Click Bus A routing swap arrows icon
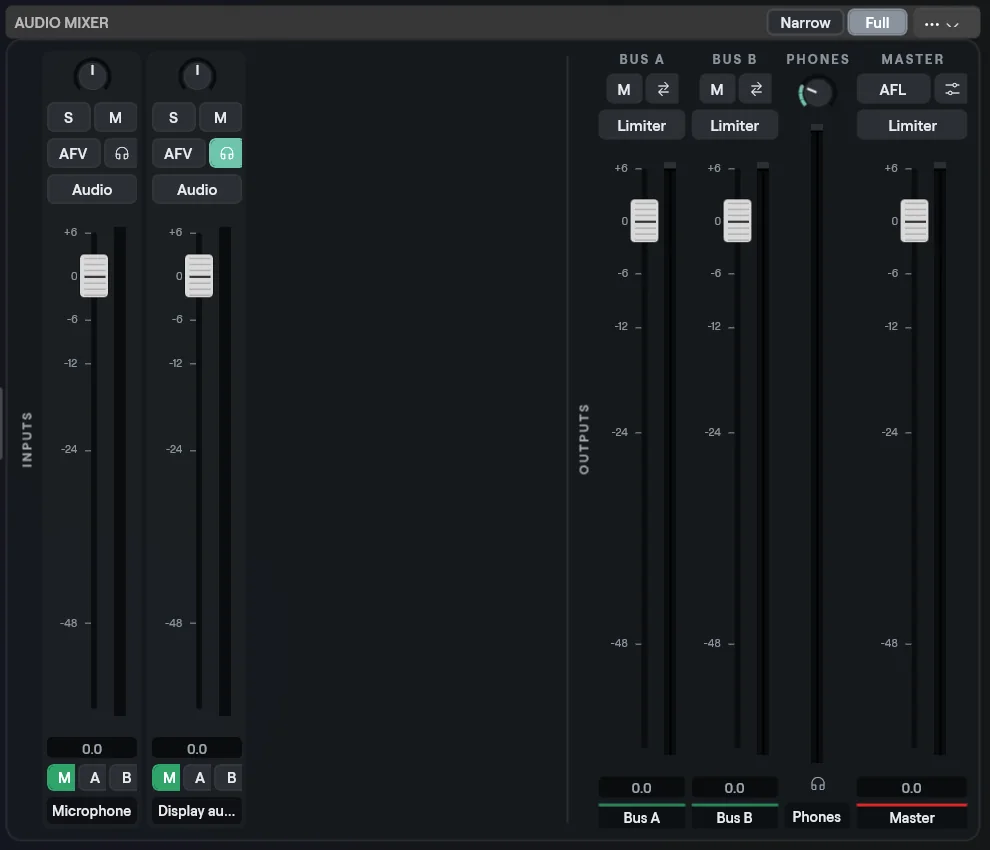 [x=663, y=89]
